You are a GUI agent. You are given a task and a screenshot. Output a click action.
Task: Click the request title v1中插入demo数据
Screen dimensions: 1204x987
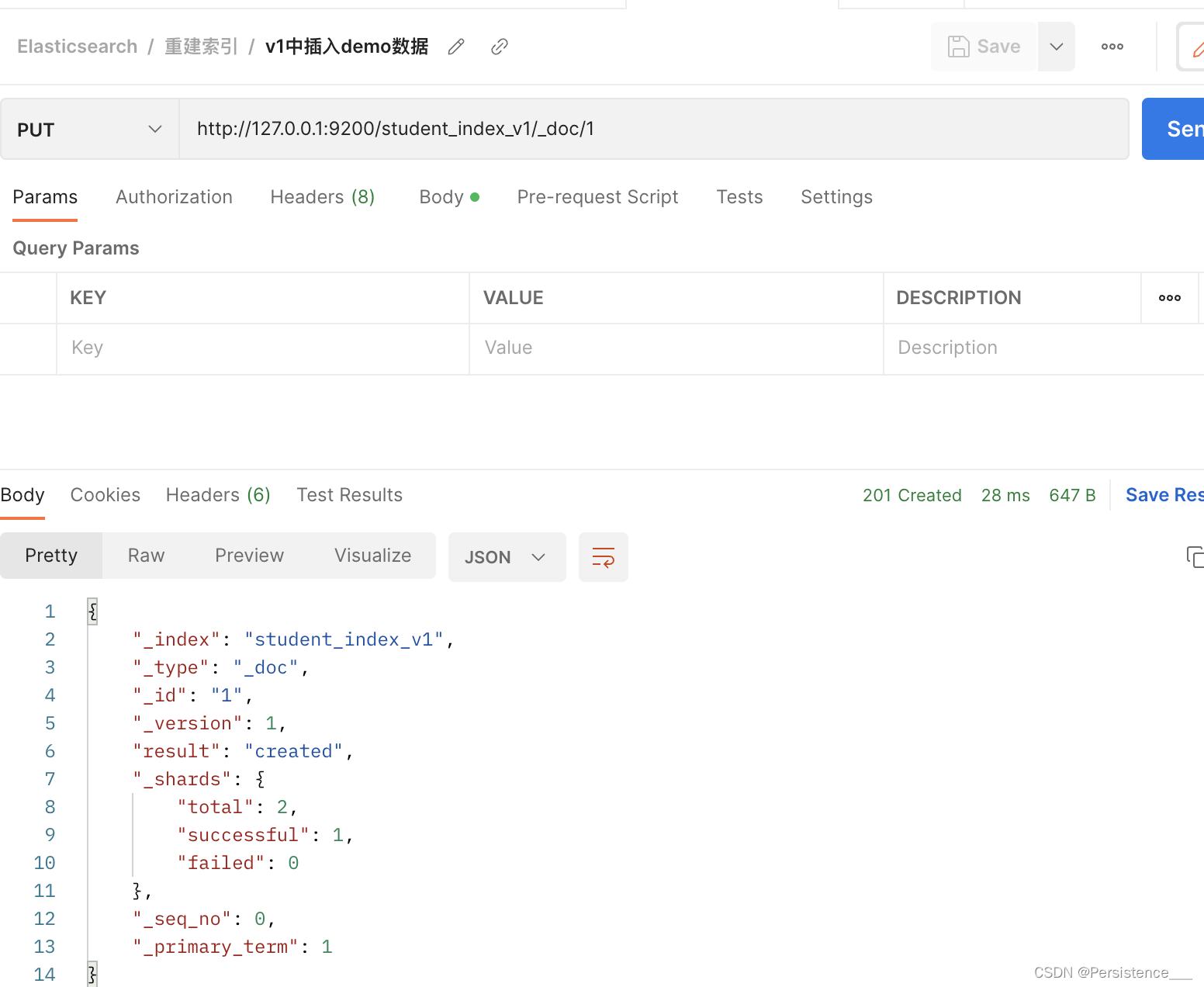(x=347, y=47)
